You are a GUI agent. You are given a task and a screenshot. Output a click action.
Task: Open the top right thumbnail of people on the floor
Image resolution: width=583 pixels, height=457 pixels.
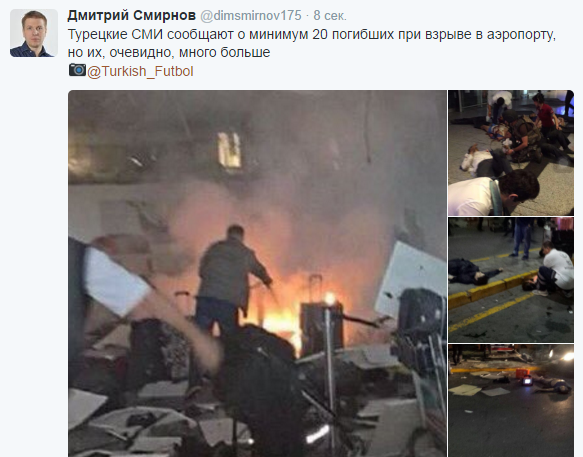tap(511, 153)
